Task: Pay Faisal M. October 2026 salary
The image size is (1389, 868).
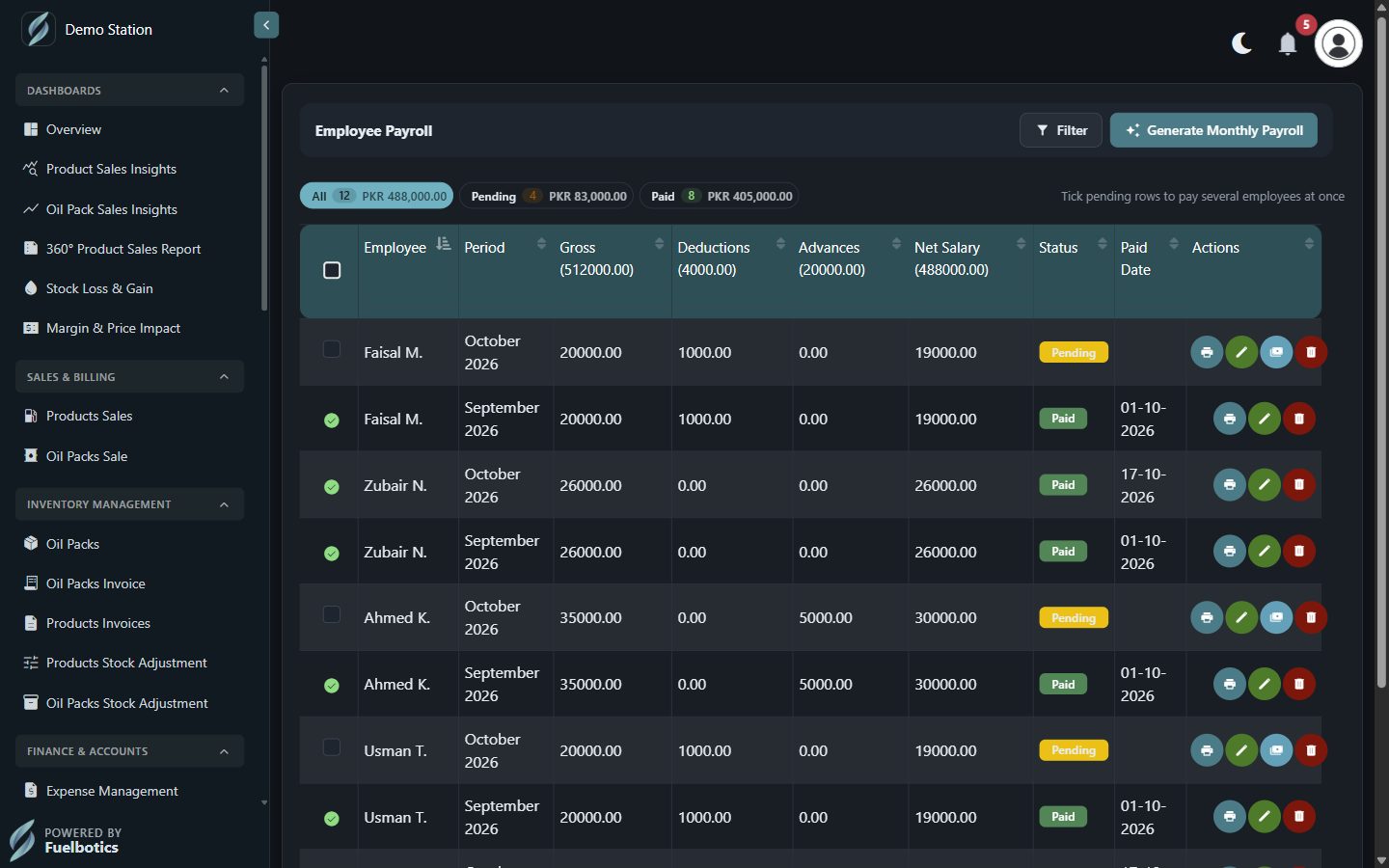Action: (1276, 352)
